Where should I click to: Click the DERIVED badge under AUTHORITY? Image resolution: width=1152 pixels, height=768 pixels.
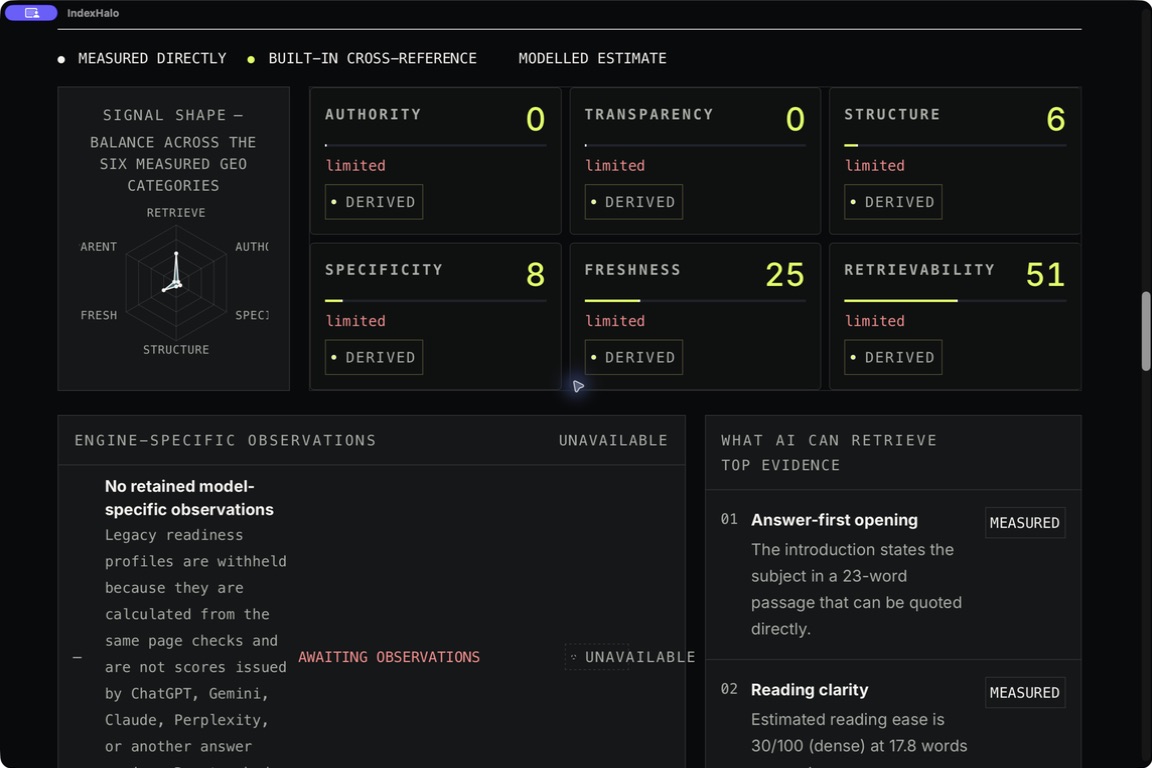[374, 202]
